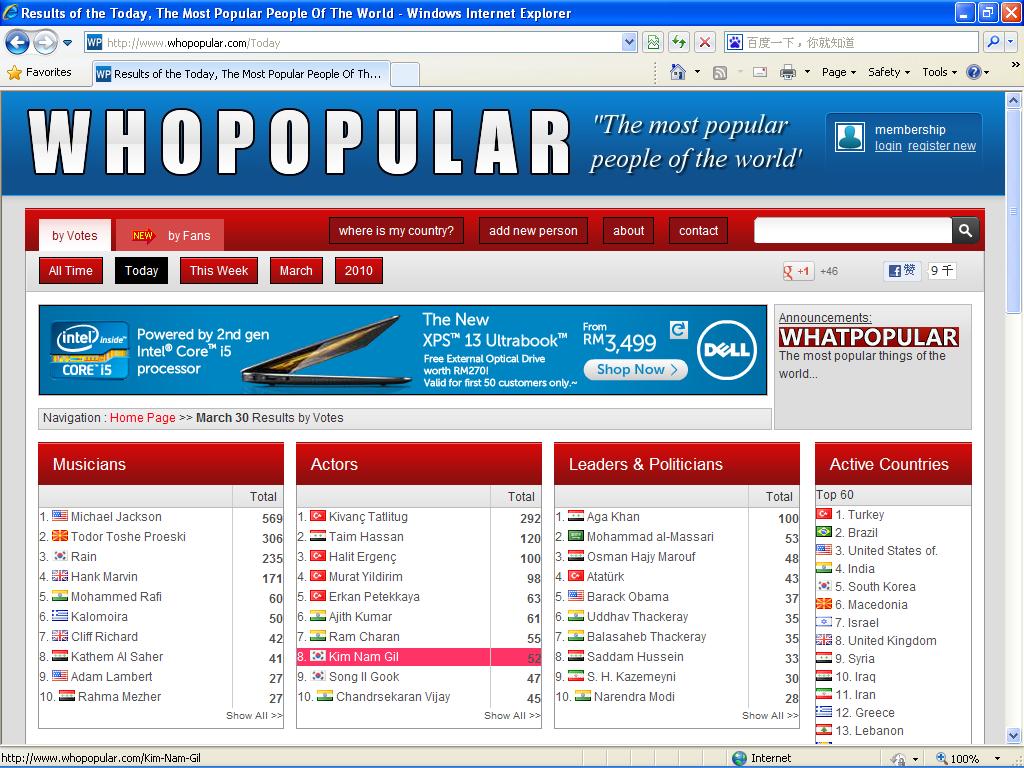1024x768 pixels.
Task: Open the Safety dropdown menu
Action: pos(888,72)
